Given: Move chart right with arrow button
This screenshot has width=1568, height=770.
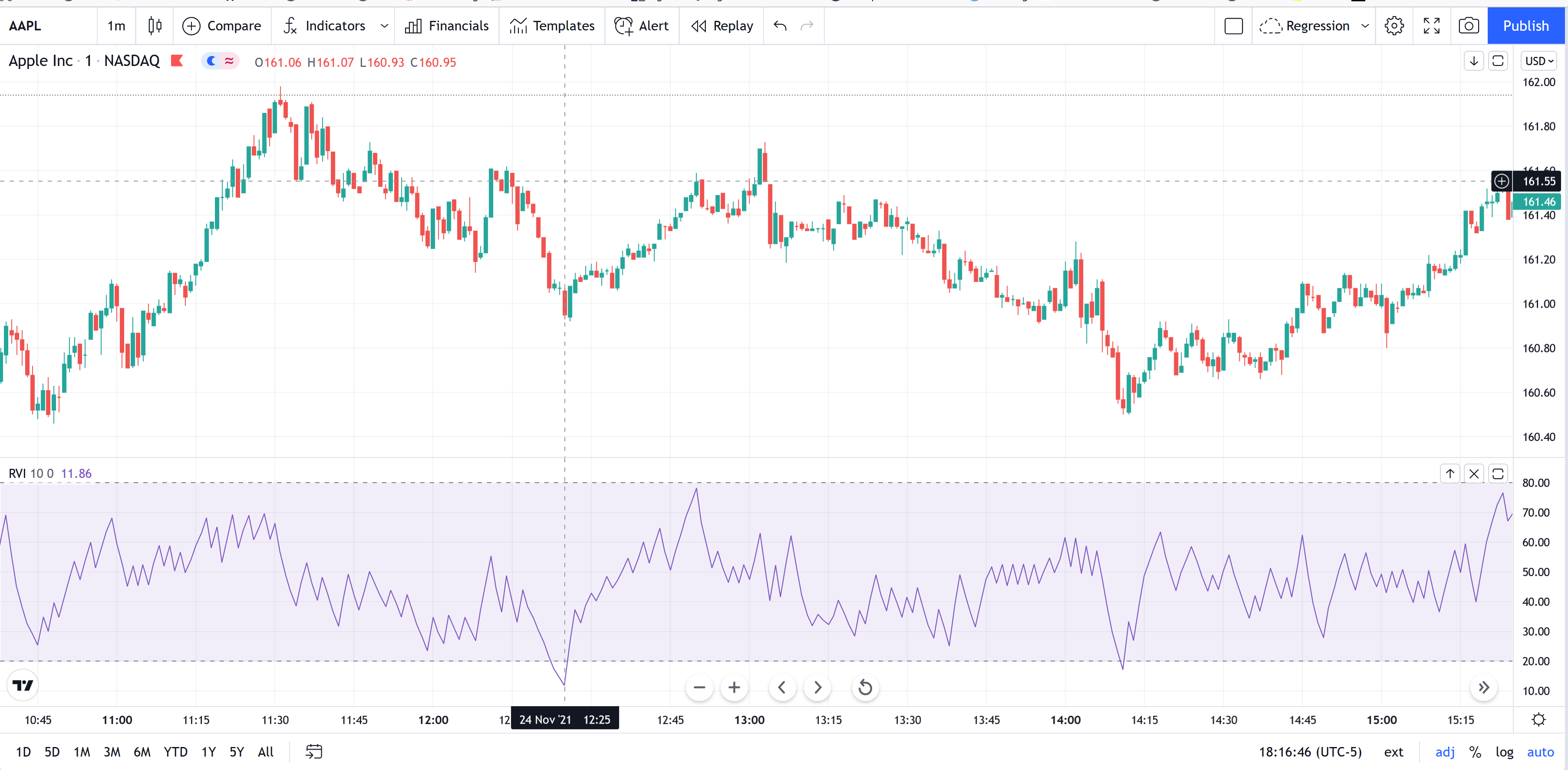Looking at the screenshot, I should click(x=817, y=687).
